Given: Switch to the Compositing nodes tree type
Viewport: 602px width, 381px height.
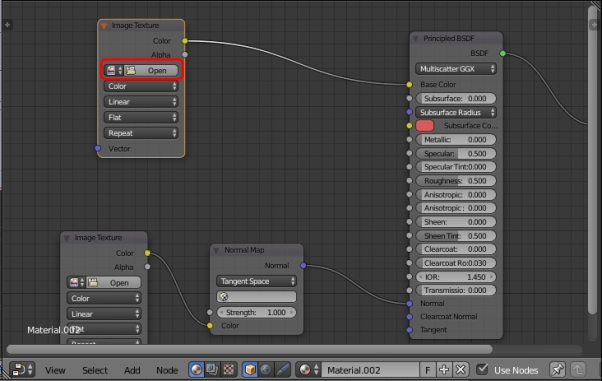Looking at the screenshot, I should [x=212, y=370].
